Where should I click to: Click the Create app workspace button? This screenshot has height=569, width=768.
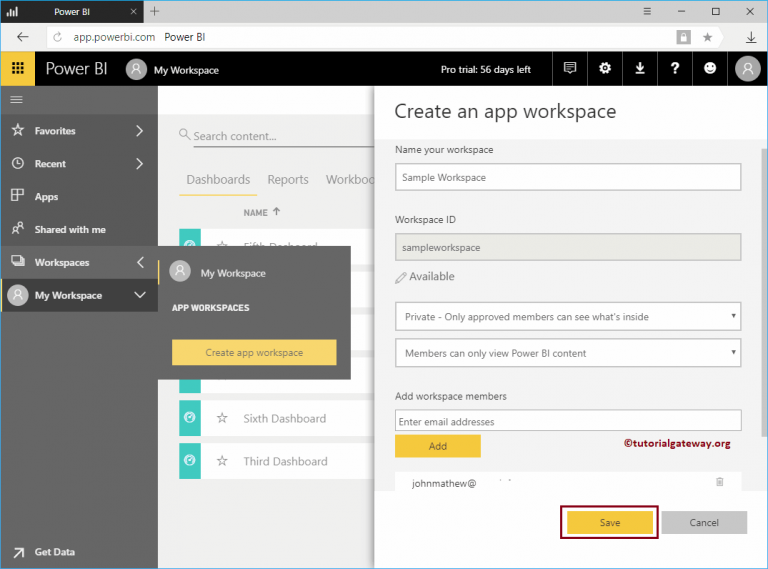[254, 352]
